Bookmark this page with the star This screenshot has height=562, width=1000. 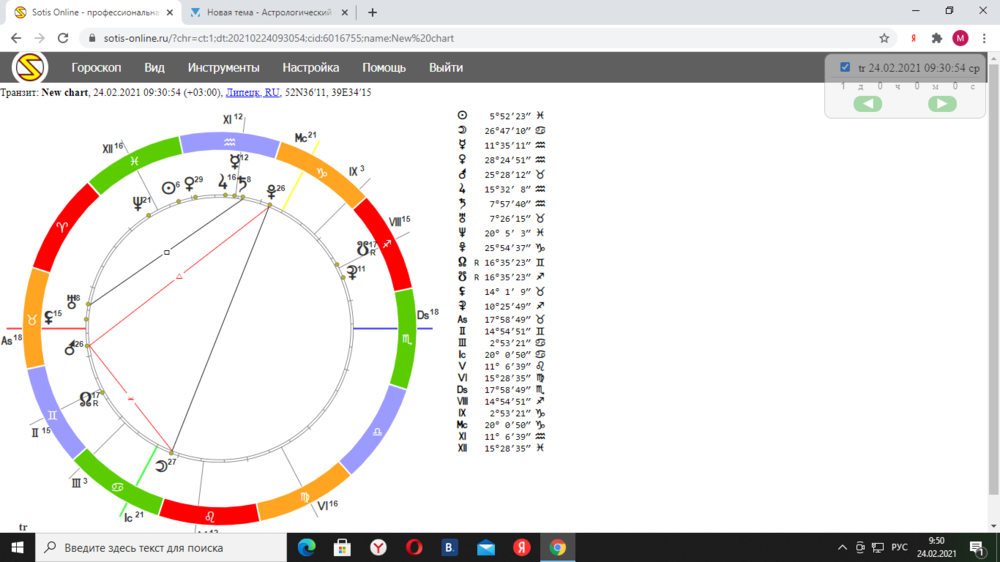click(x=884, y=38)
